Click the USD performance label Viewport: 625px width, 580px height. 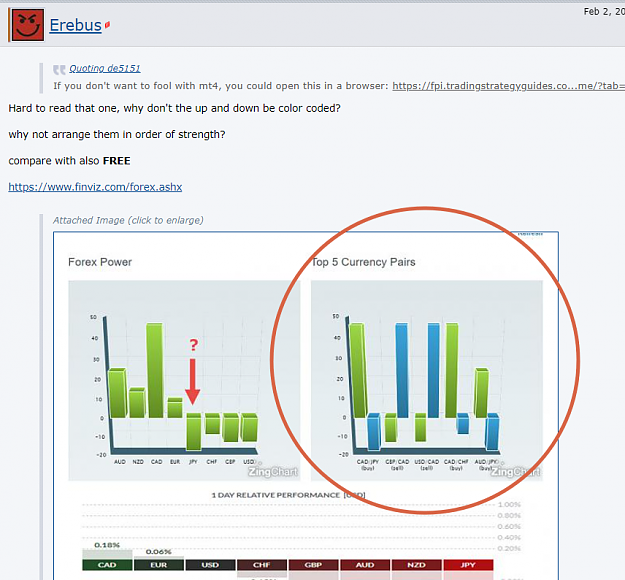tap(210, 565)
